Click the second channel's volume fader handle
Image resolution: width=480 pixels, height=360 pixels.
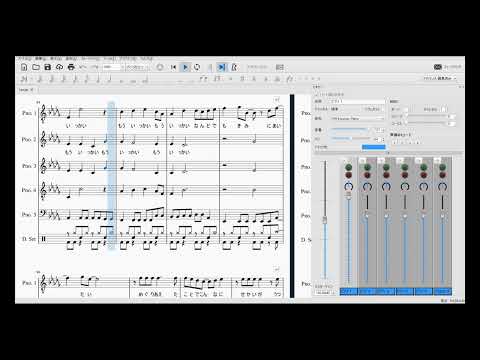(366, 216)
